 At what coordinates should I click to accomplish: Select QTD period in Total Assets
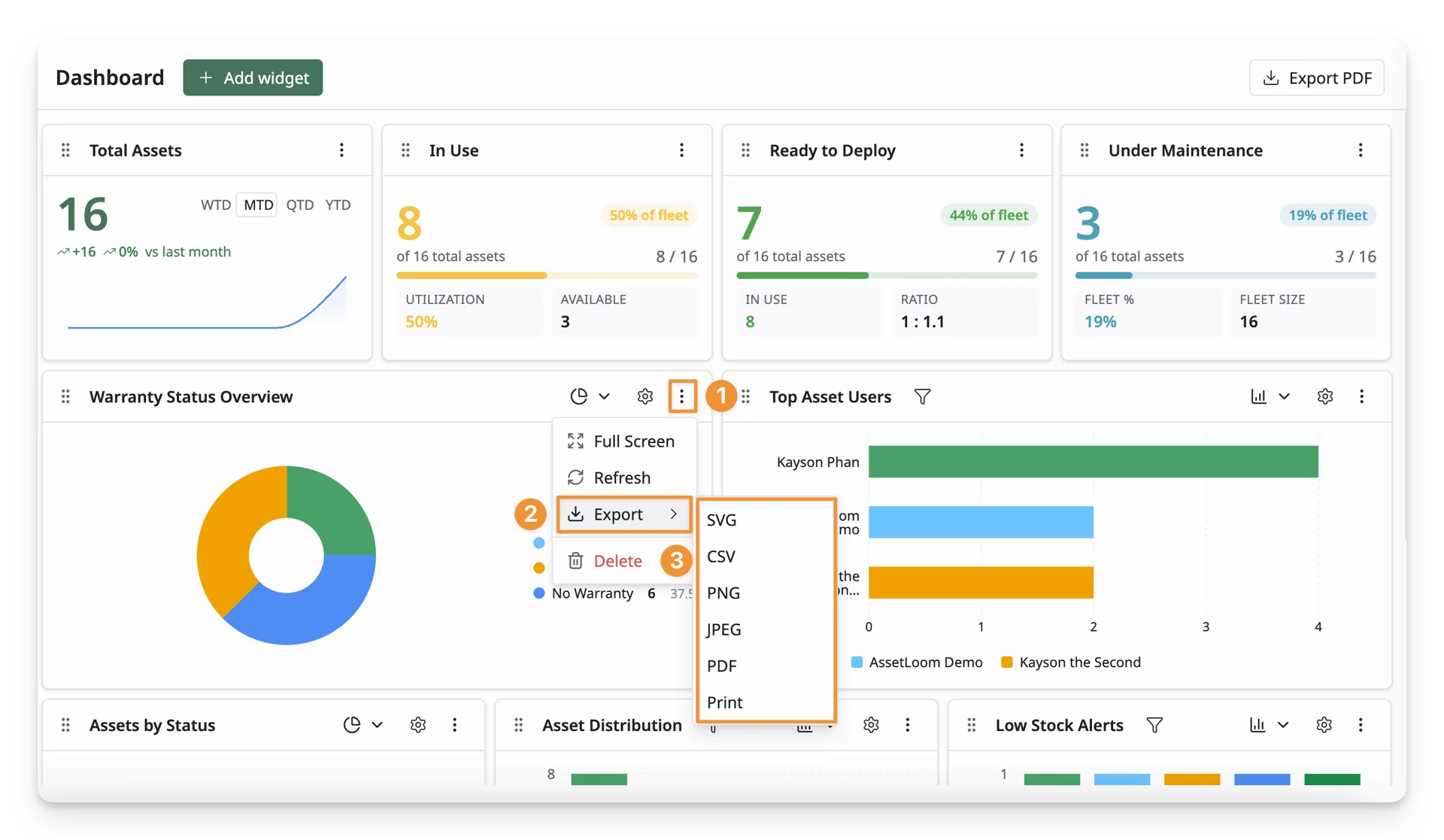[x=299, y=205]
